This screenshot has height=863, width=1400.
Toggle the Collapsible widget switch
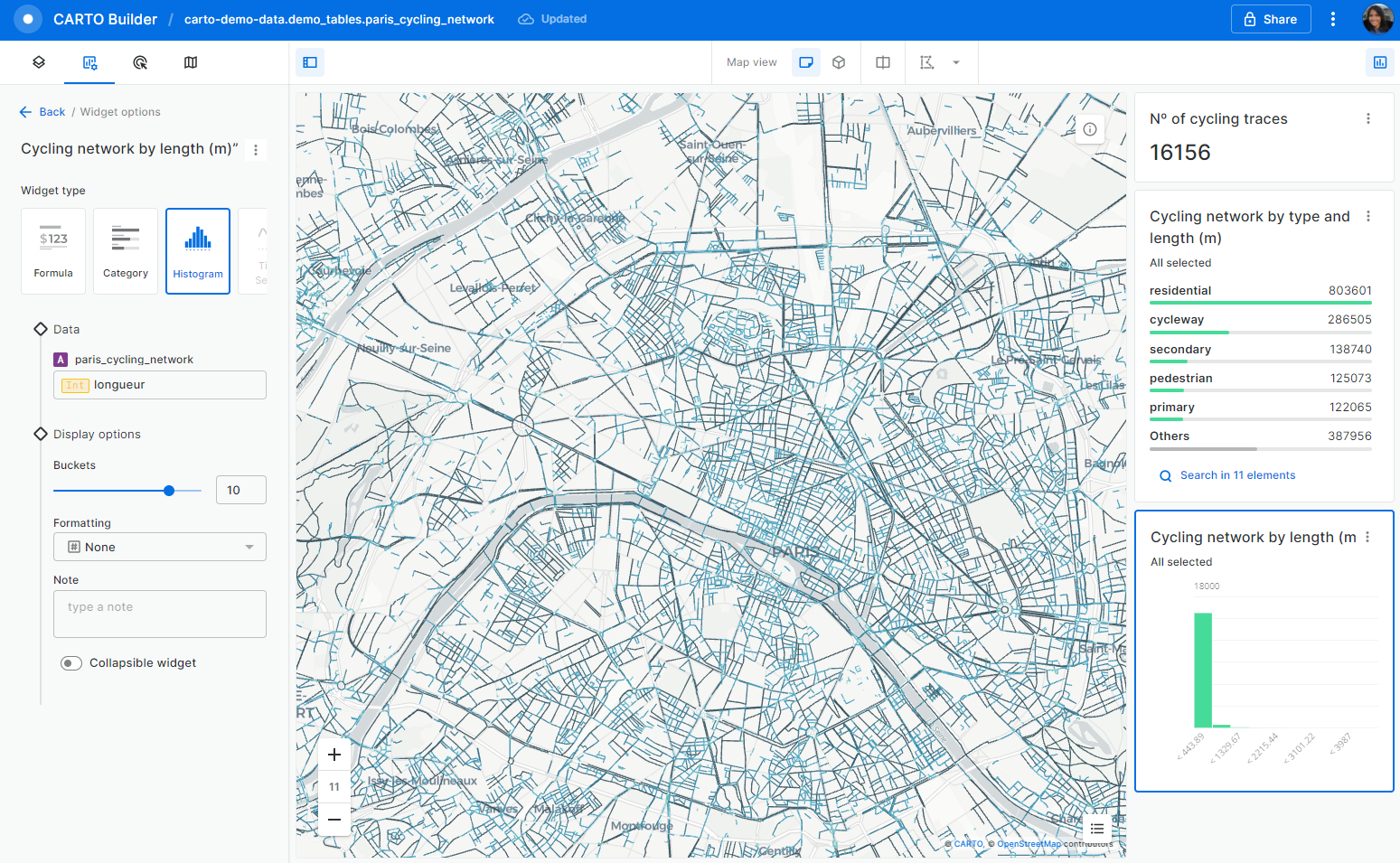[x=71, y=663]
